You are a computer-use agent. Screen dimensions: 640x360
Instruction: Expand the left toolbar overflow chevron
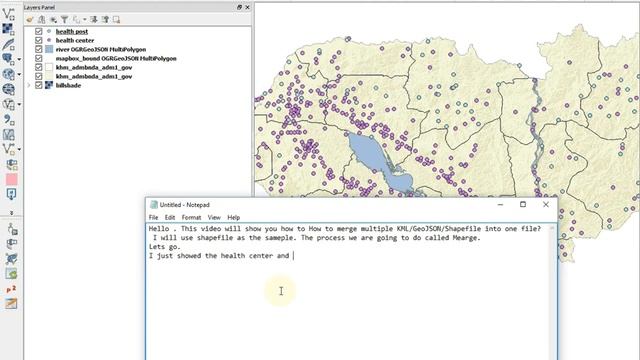pos(11,213)
